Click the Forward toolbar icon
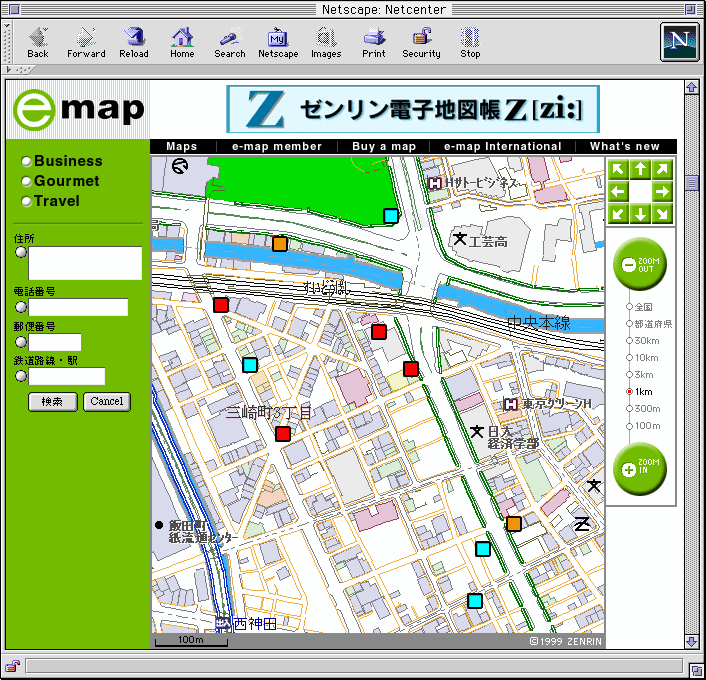Viewport: 706px width, 680px height. coord(86,43)
